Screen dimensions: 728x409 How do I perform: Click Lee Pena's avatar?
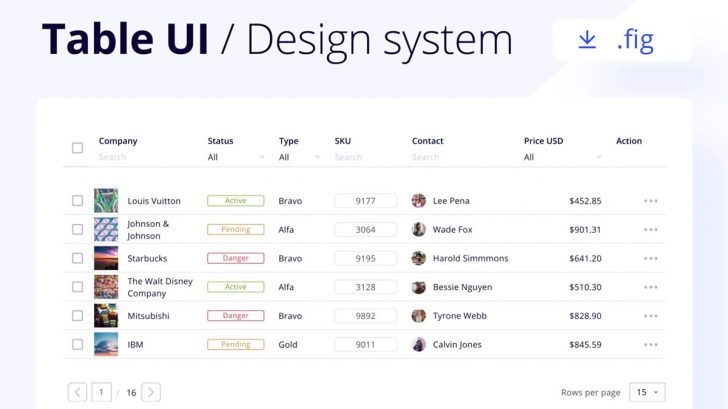point(419,201)
